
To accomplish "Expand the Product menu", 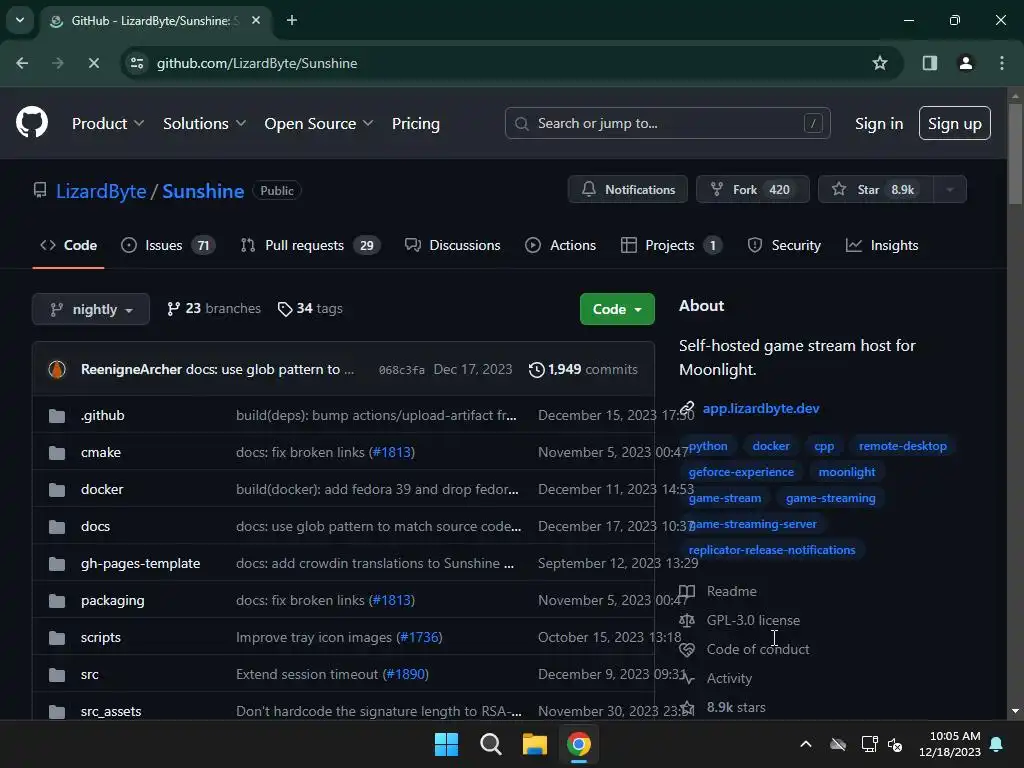I will [x=108, y=123].
